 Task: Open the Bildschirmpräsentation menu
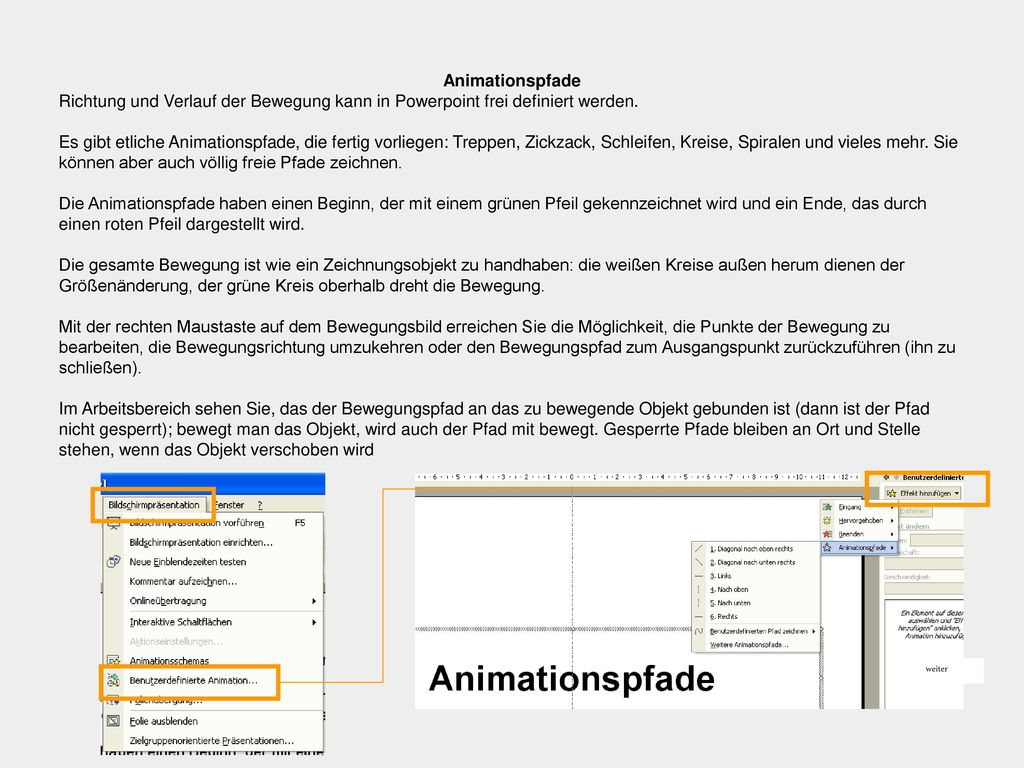coord(154,505)
